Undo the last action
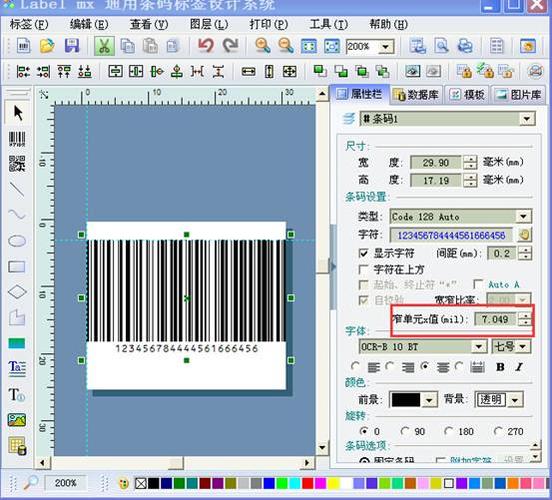 [205, 46]
